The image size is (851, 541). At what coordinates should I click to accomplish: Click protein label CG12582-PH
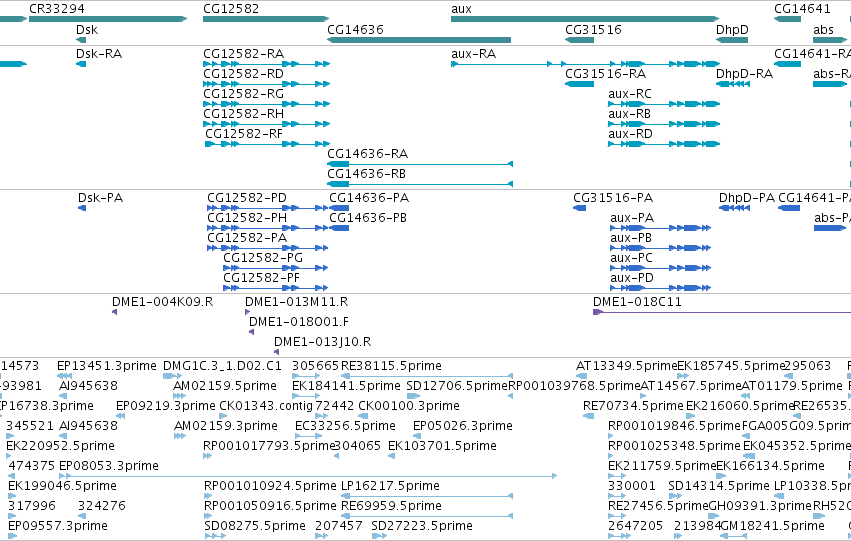point(247,218)
